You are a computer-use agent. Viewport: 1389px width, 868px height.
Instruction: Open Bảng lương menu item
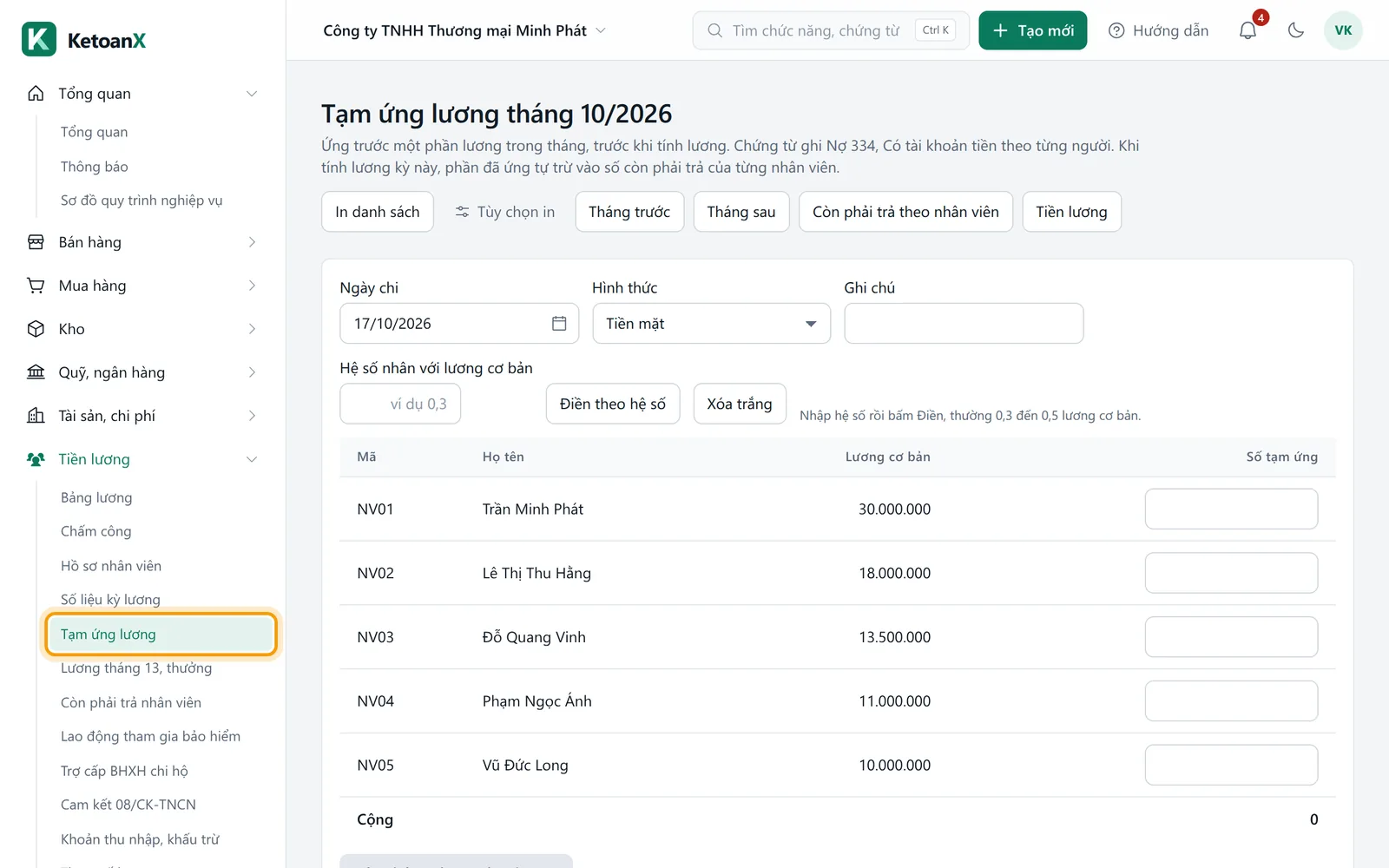coord(96,497)
